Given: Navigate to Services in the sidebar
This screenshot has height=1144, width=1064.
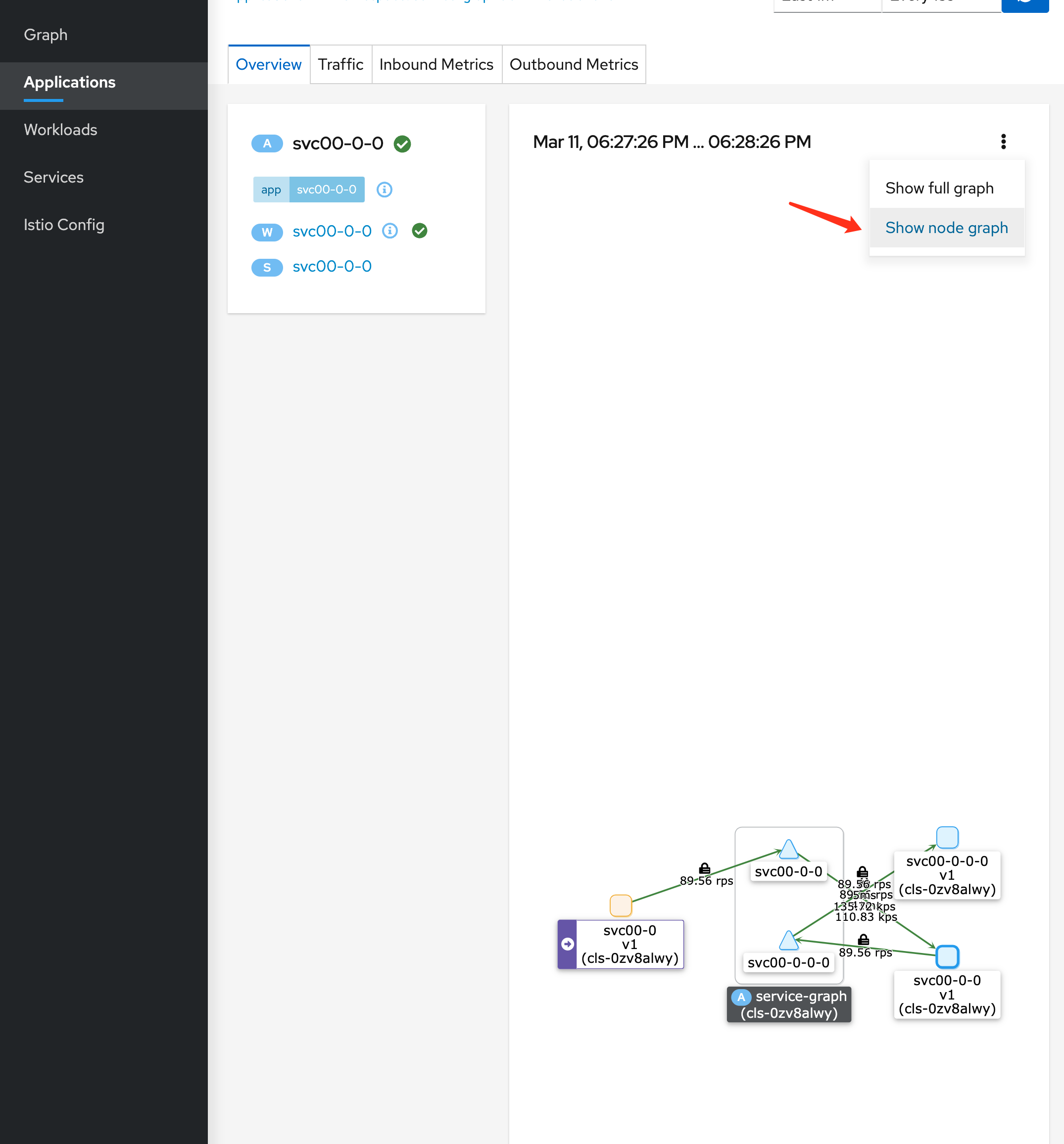Looking at the screenshot, I should (x=103, y=177).
